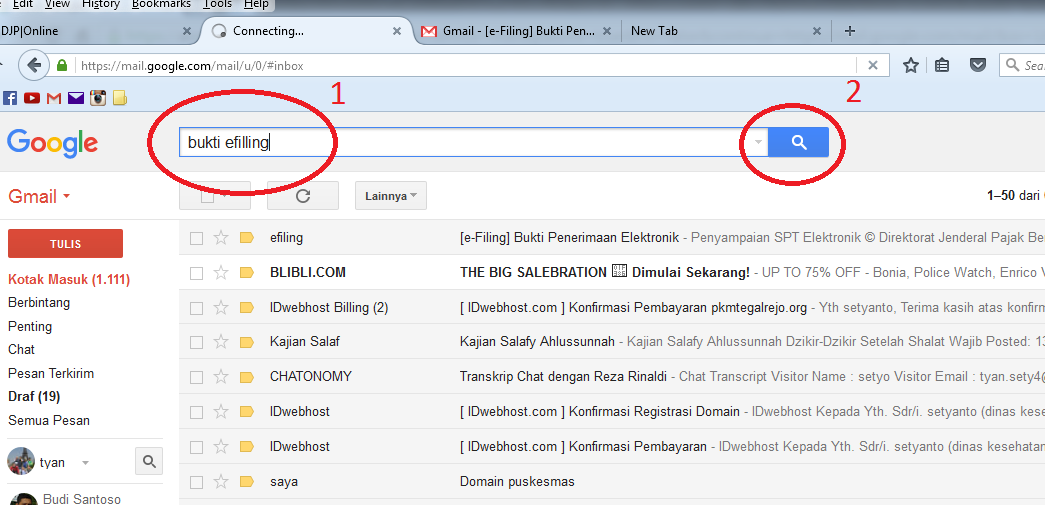Click the TULIS compose button
Image resolution: width=1045 pixels, height=505 pixels.
tap(65, 244)
